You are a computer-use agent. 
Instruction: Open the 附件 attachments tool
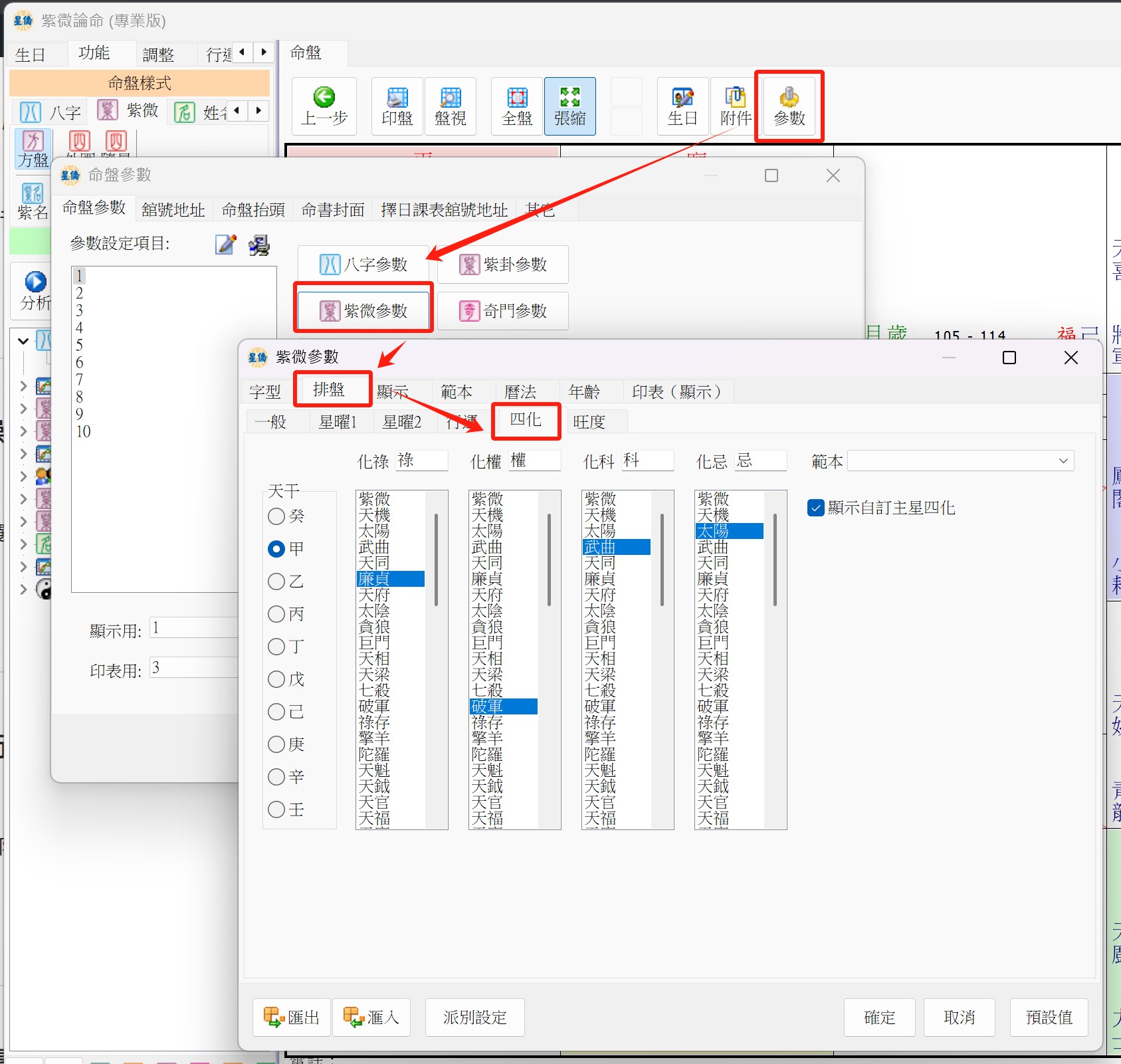coord(736,106)
